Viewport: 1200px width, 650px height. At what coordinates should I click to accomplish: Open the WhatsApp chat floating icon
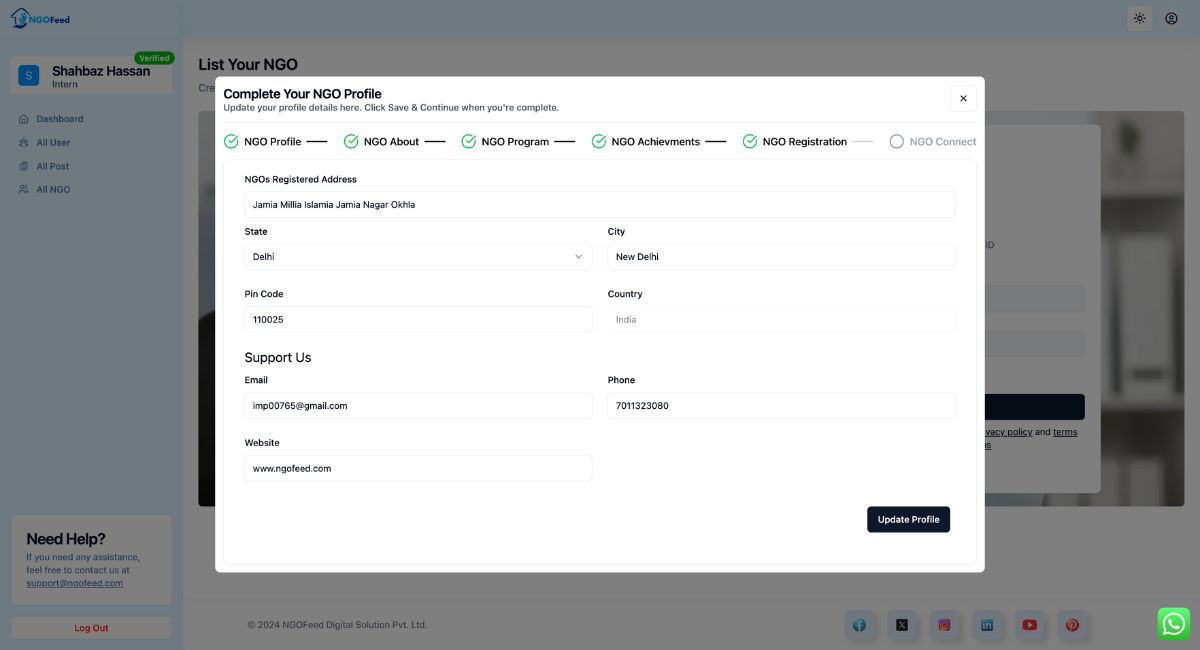(x=1173, y=622)
